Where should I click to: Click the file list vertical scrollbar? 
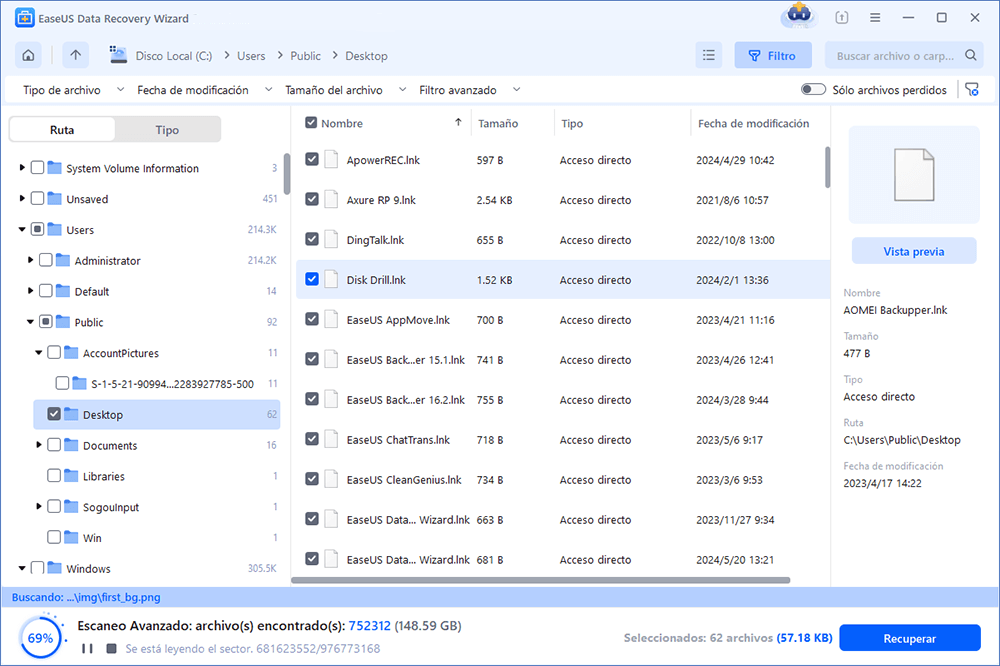[827, 167]
